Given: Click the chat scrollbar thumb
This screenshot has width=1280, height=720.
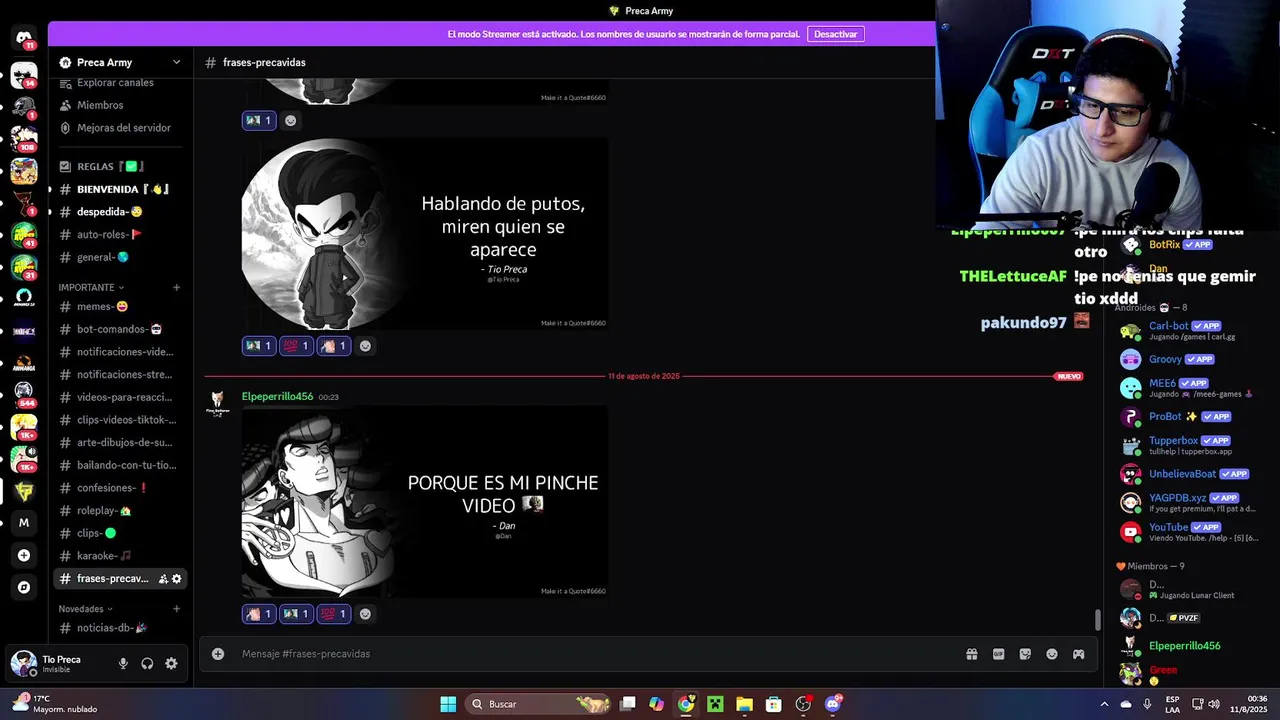Looking at the screenshot, I should tap(1097, 620).
